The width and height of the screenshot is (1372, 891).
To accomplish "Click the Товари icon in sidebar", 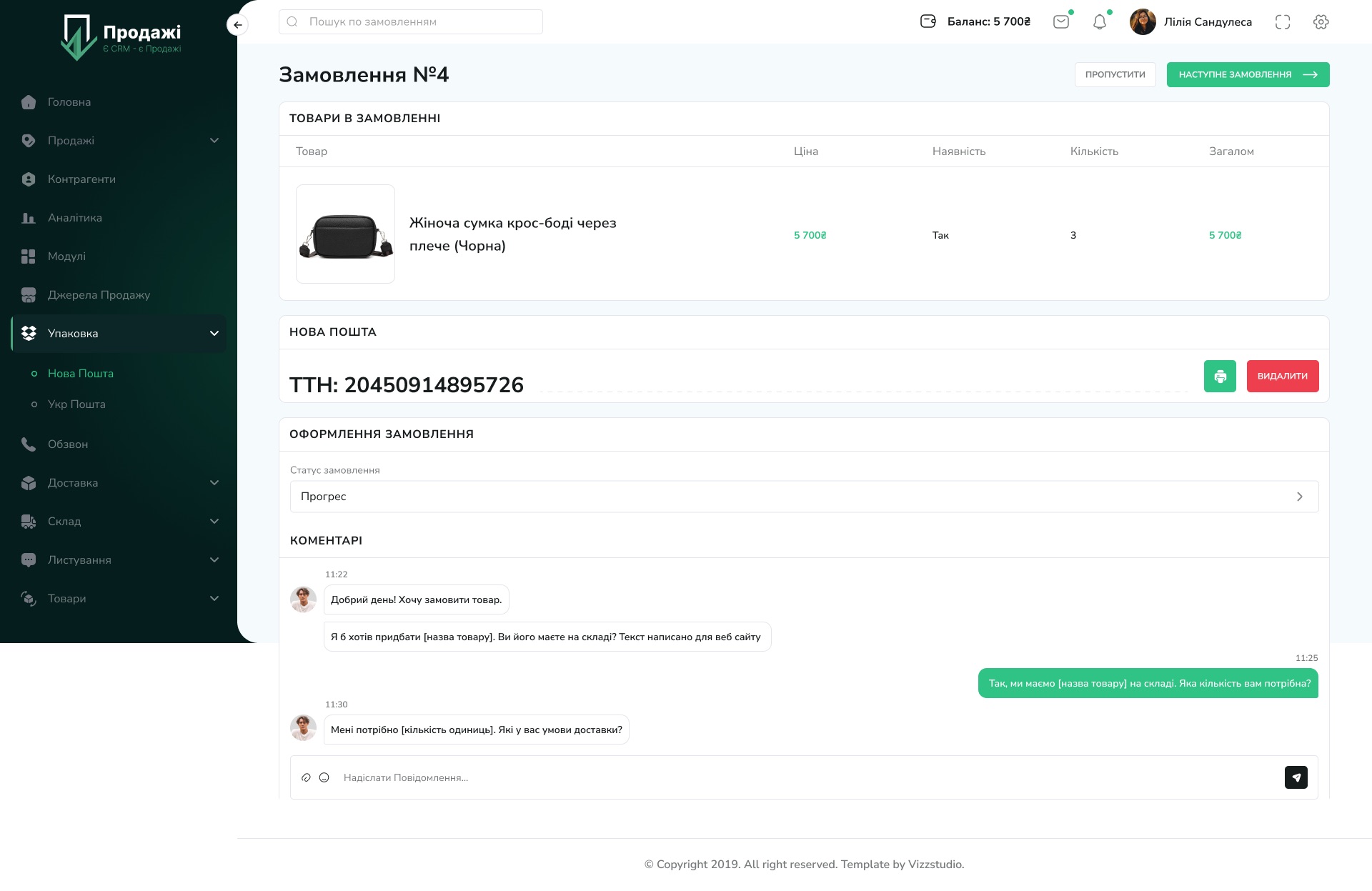I will click(29, 599).
